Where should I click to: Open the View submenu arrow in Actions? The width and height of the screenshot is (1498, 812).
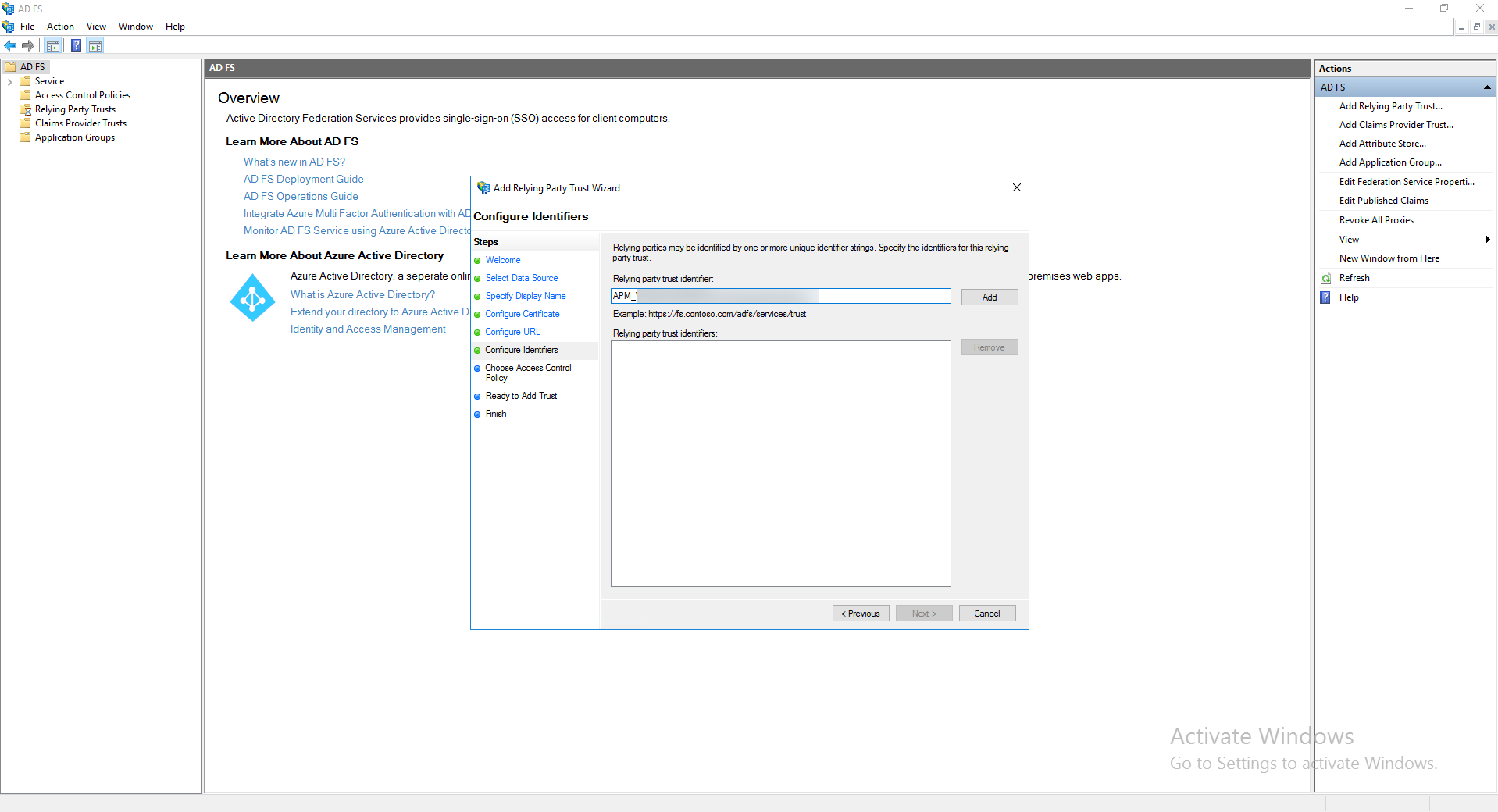(x=1487, y=240)
